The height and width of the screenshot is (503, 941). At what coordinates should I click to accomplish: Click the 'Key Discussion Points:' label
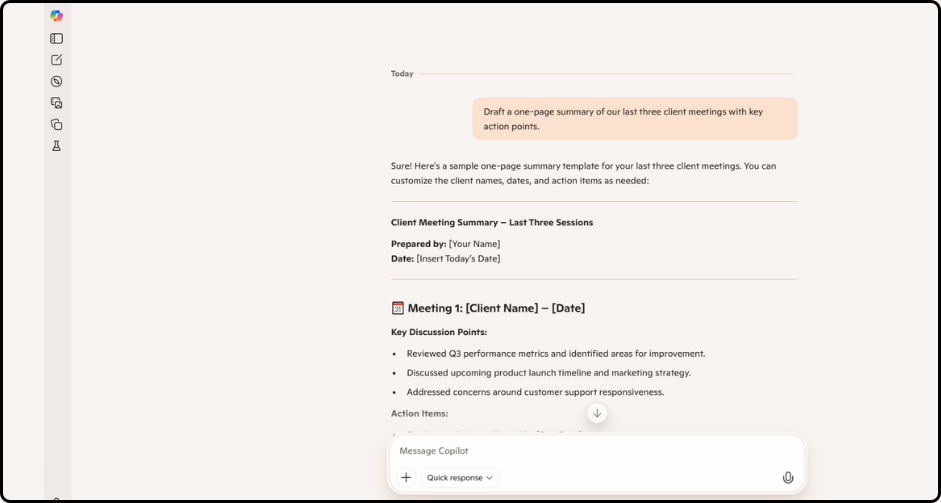439,332
